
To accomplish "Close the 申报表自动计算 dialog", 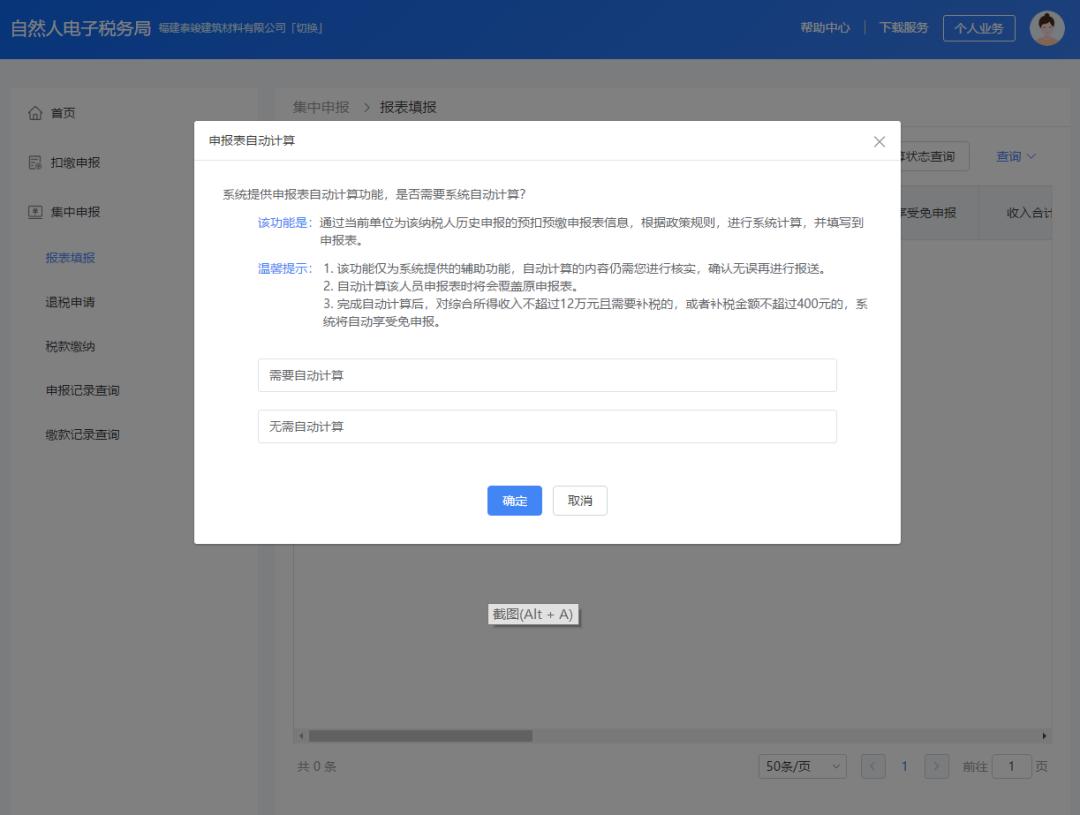I will coord(879,141).
